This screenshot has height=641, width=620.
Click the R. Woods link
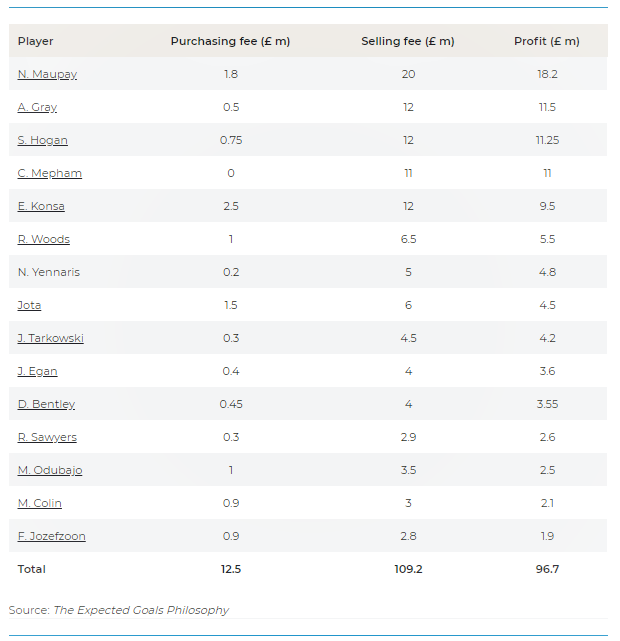tap(44, 239)
